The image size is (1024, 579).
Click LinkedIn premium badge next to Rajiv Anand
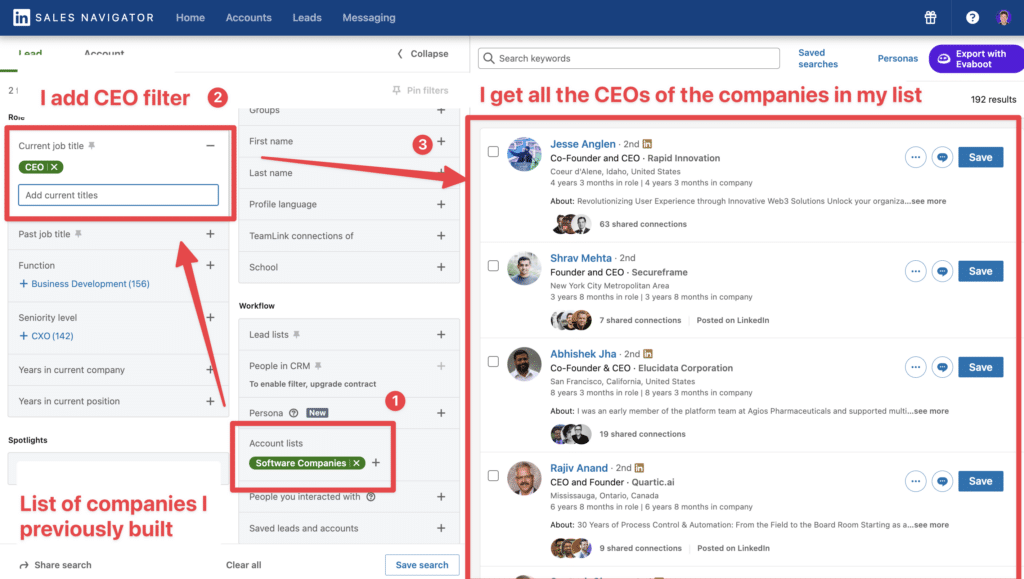tap(639, 468)
